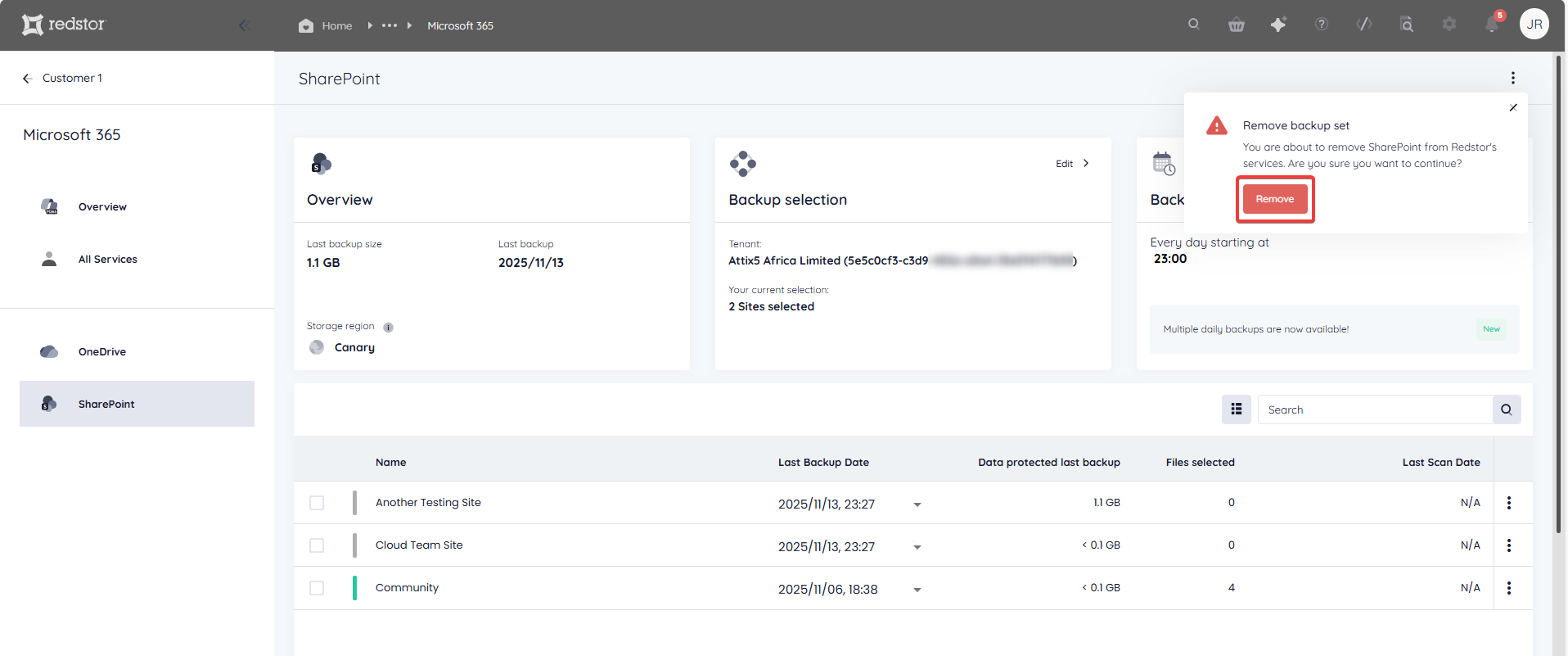This screenshot has width=1568, height=656.
Task: Sort by Name column header
Action: 390,462
